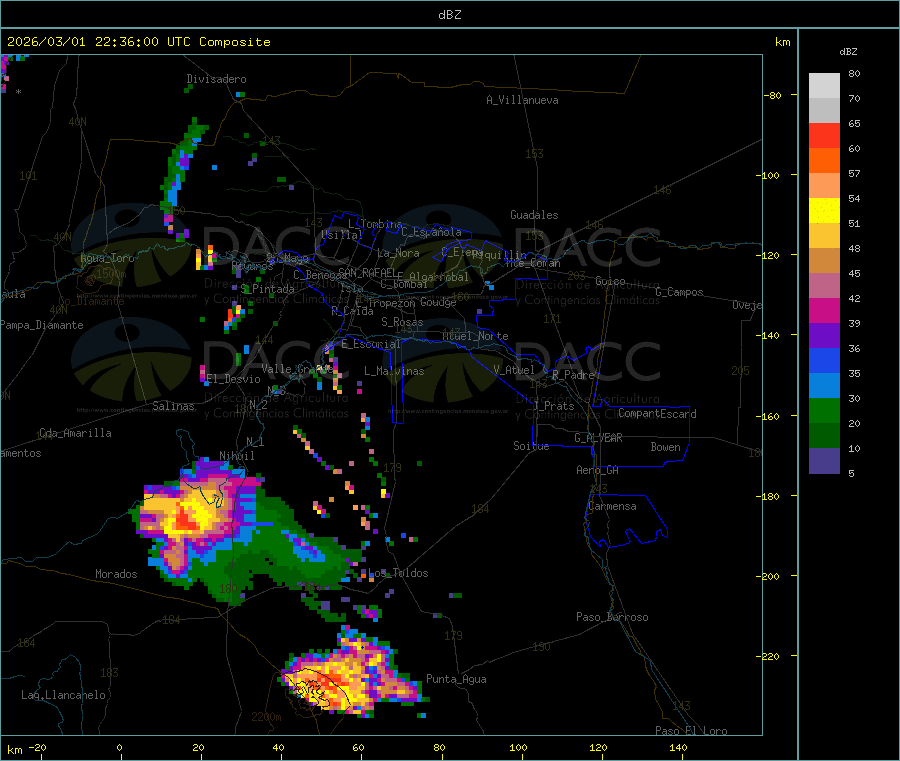The image size is (900, 761).
Task: Select the Agua_Toro location label
Action: pyautogui.click(x=107, y=258)
